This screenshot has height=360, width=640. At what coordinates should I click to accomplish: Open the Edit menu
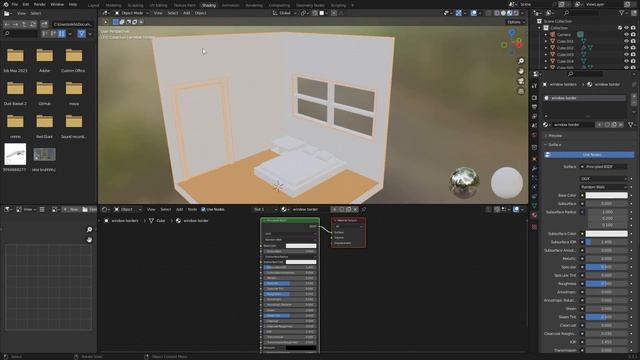pos(26,4)
